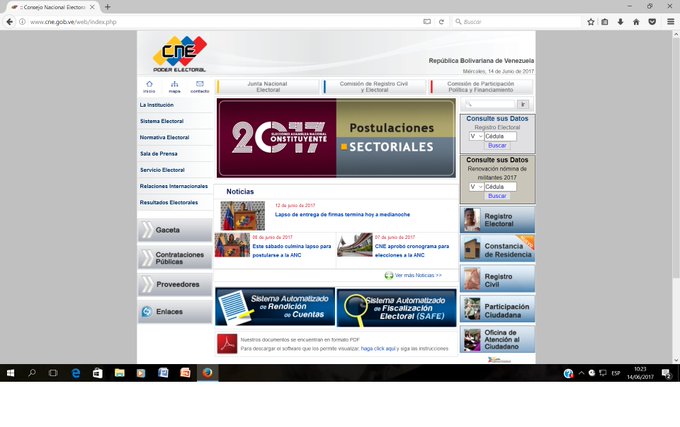680x427 pixels.
Task: Click the site search Ir button
Action: tap(523, 104)
